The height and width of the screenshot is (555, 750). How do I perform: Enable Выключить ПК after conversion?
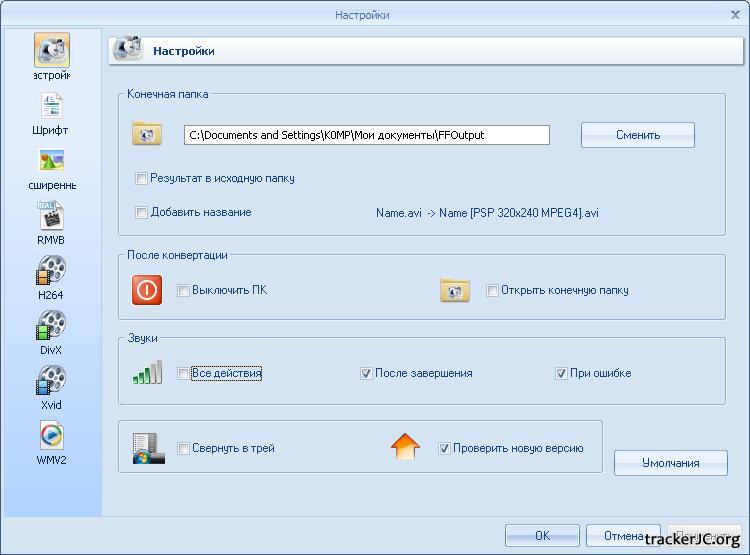(x=183, y=291)
